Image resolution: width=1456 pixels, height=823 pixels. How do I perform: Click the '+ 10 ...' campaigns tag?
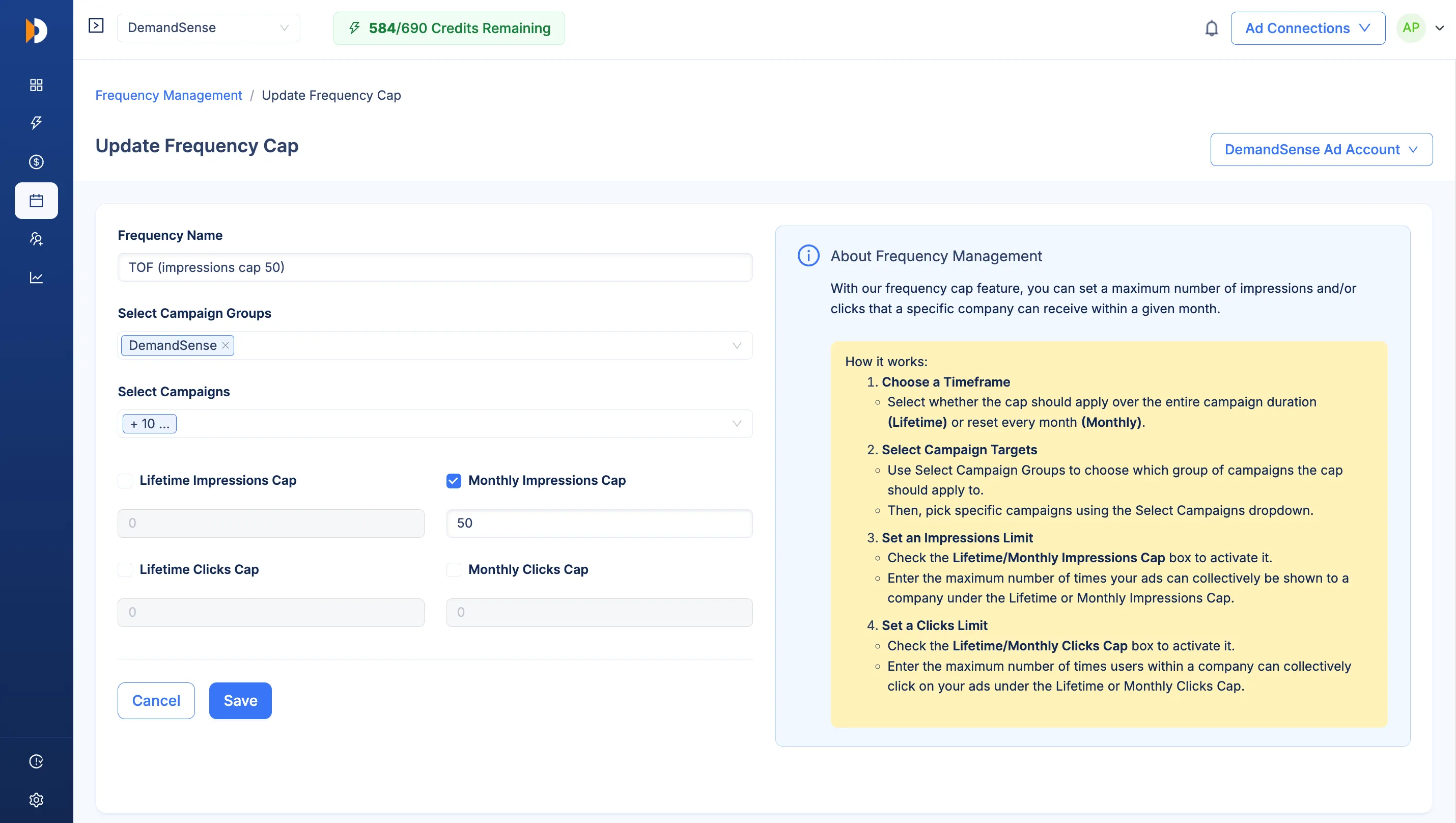[150, 424]
